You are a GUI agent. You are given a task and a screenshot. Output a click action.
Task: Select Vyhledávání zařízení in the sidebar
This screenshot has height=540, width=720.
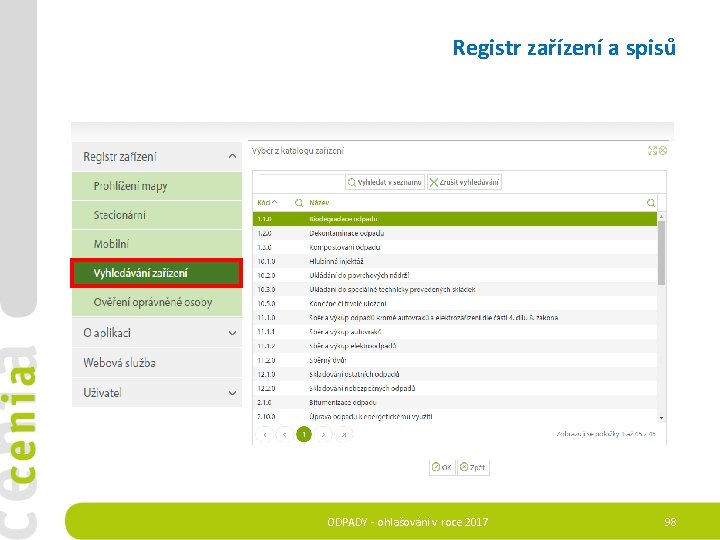tap(157, 273)
